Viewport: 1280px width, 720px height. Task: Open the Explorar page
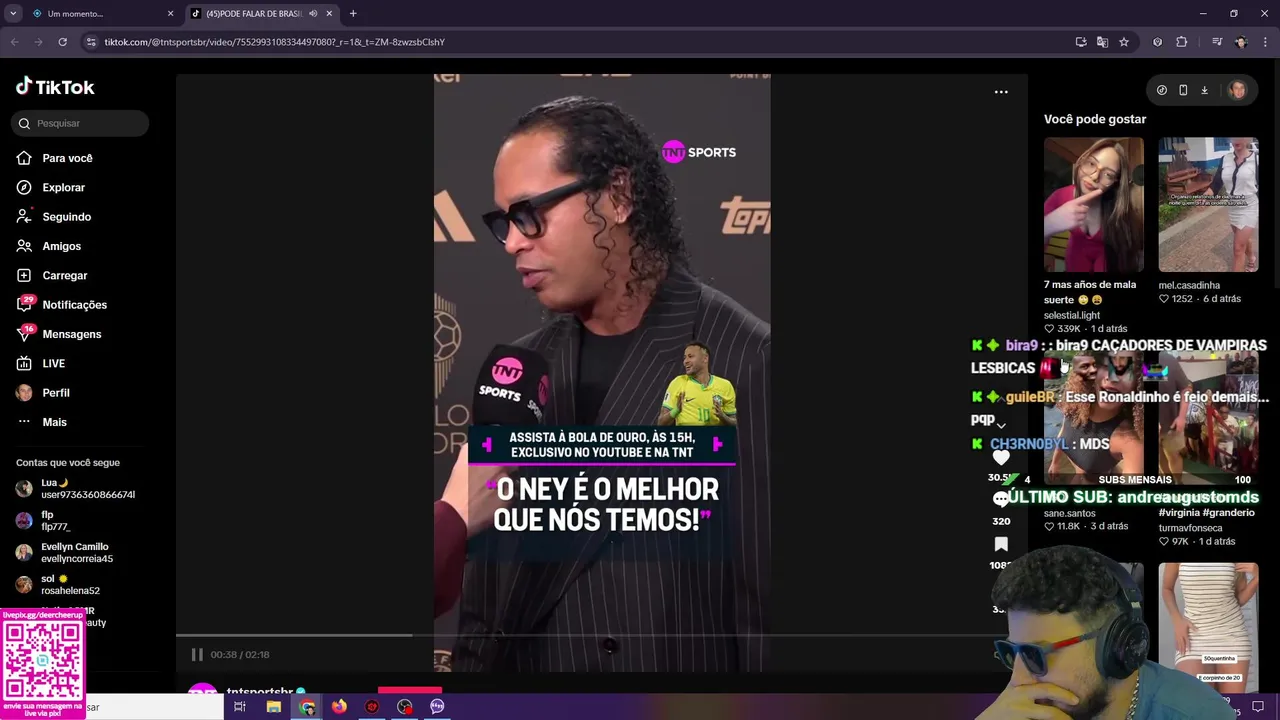click(x=63, y=187)
